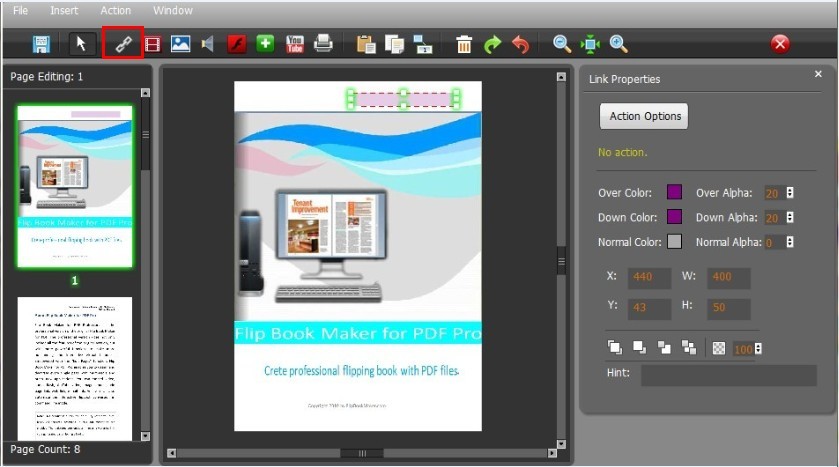Click the canvas horizontal scrollbar thumb
This screenshot has width=839, height=467.
362,453
